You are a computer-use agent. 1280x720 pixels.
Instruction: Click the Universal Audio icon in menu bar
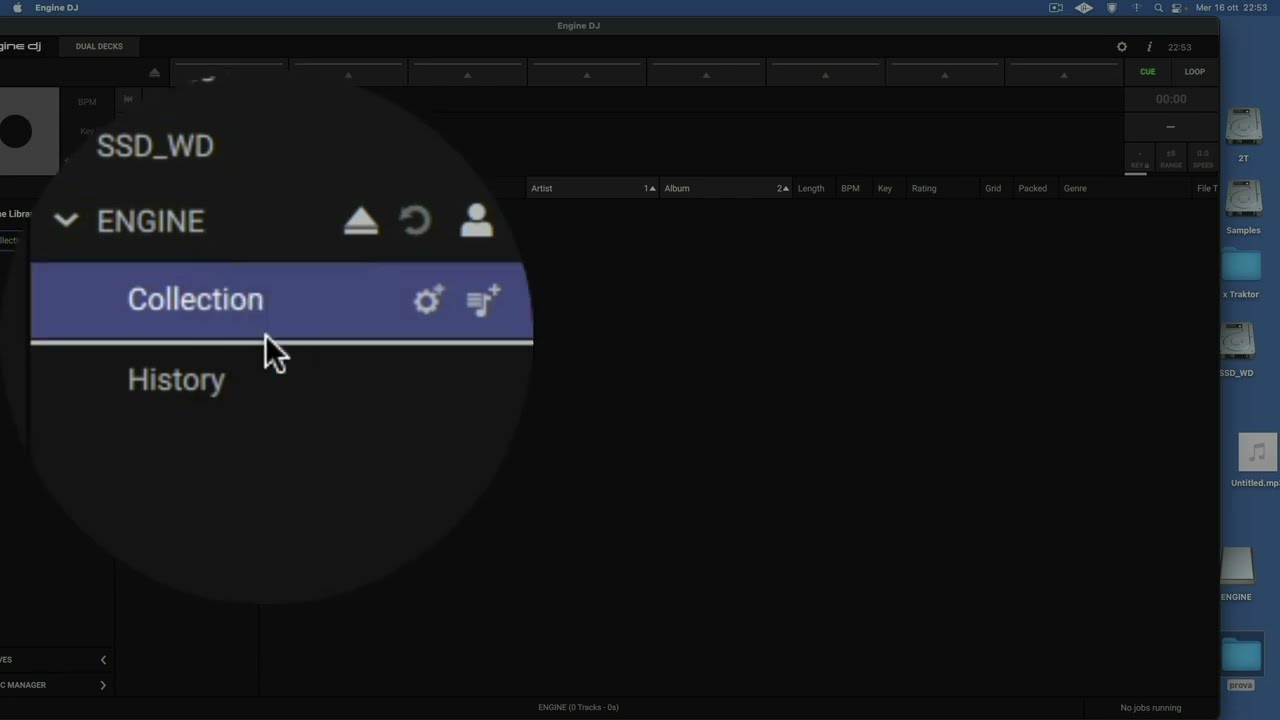pos(1084,8)
